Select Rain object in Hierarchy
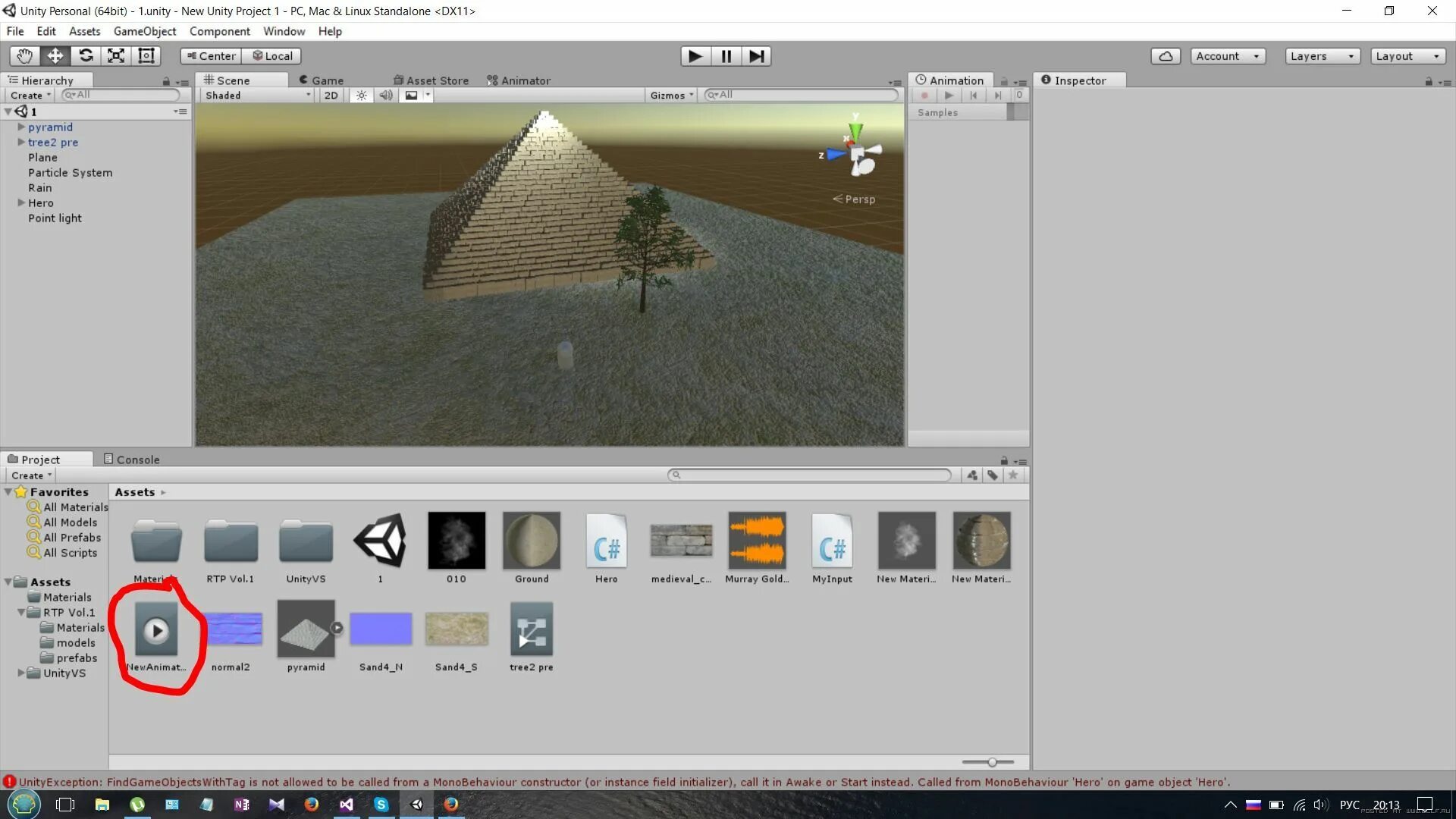This screenshot has width=1456, height=819. [x=40, y=188]
